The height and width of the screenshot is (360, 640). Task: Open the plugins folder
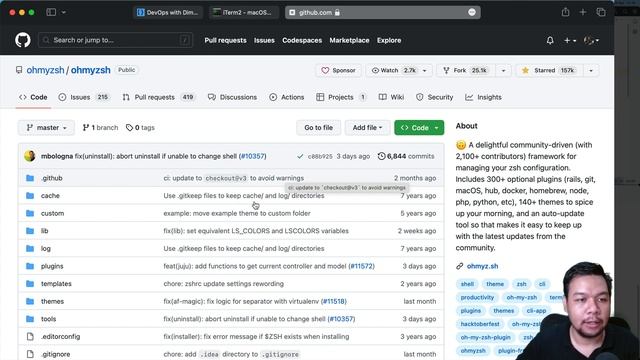52,266
